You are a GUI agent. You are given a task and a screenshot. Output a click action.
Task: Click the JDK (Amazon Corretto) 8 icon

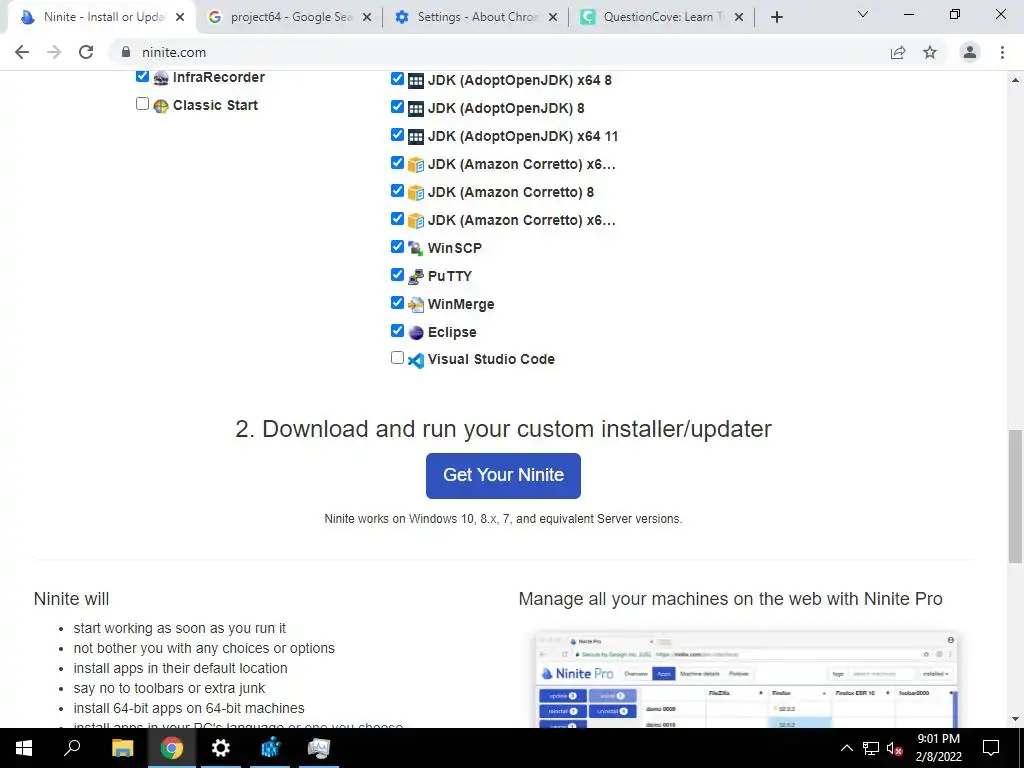[x=416, y=193]
